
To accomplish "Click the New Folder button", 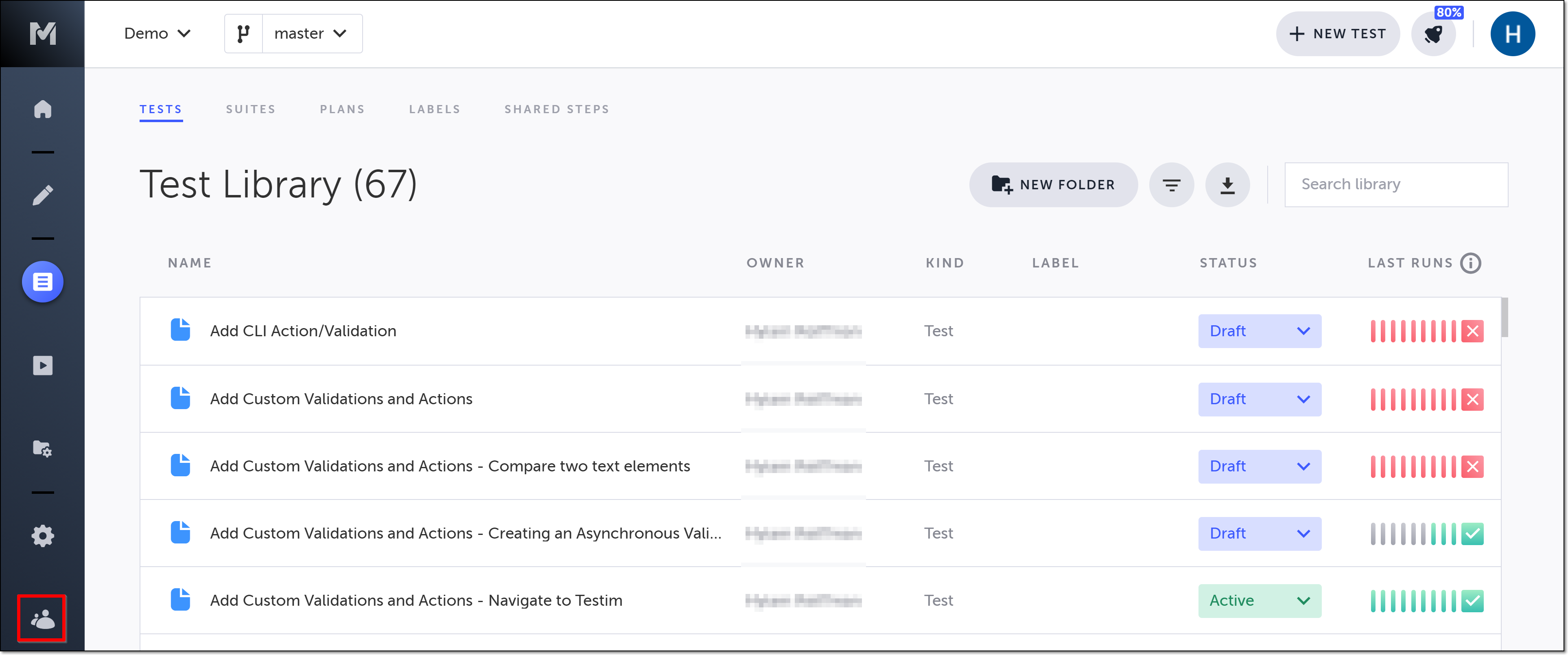I will (1053, 184).
